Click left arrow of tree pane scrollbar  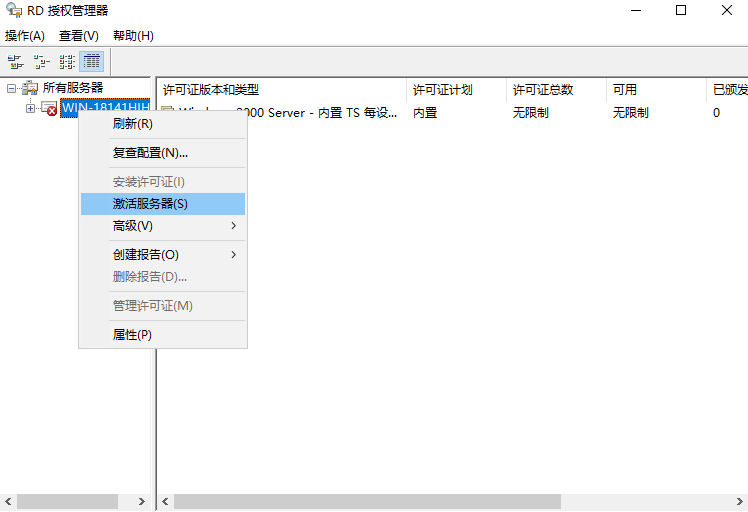coord(8,502)
